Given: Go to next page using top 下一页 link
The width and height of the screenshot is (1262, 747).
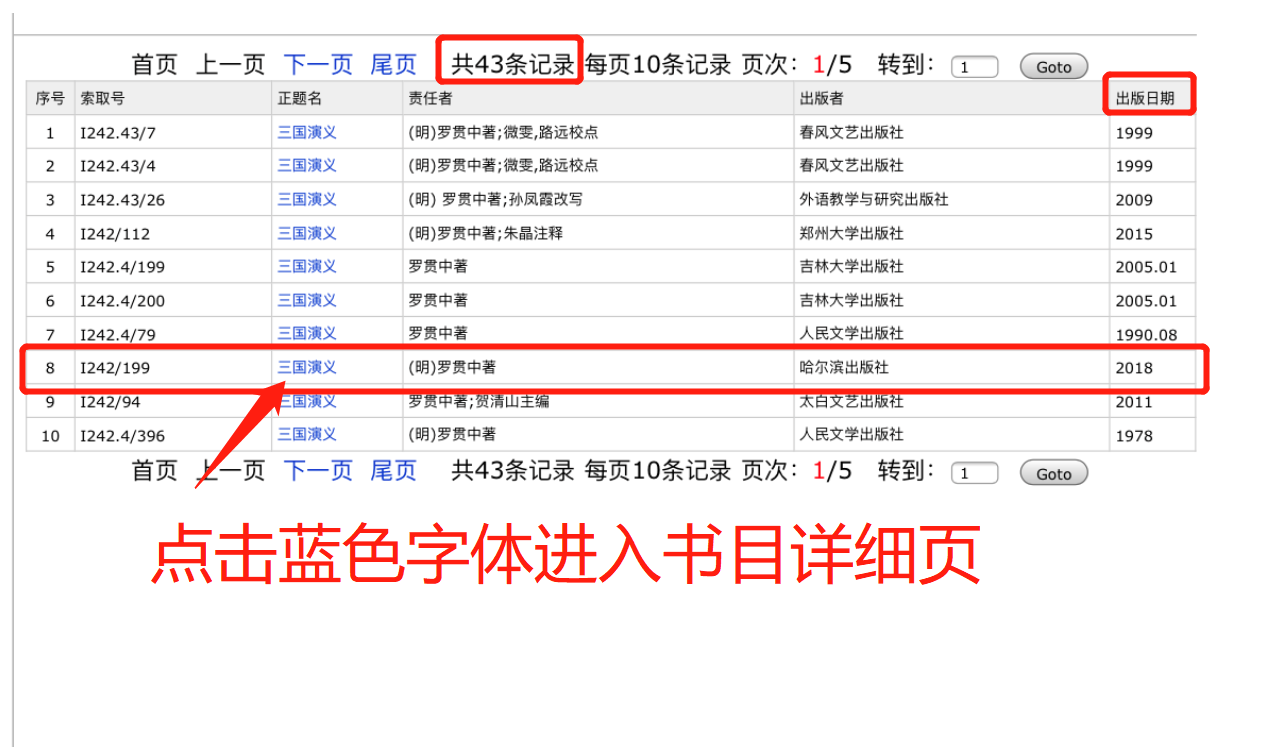Looking at the screenshot, I should tap(318, 65).
